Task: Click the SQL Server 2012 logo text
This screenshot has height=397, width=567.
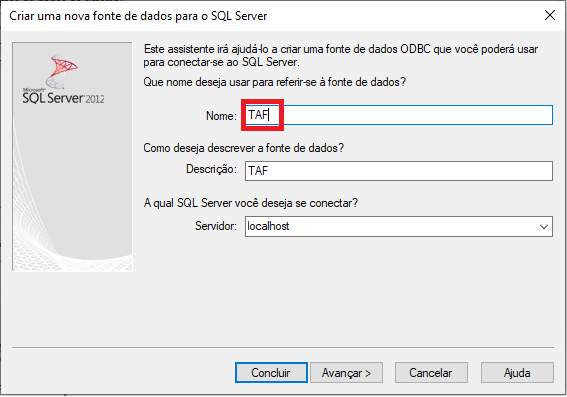Action: [x=63, y=98]
